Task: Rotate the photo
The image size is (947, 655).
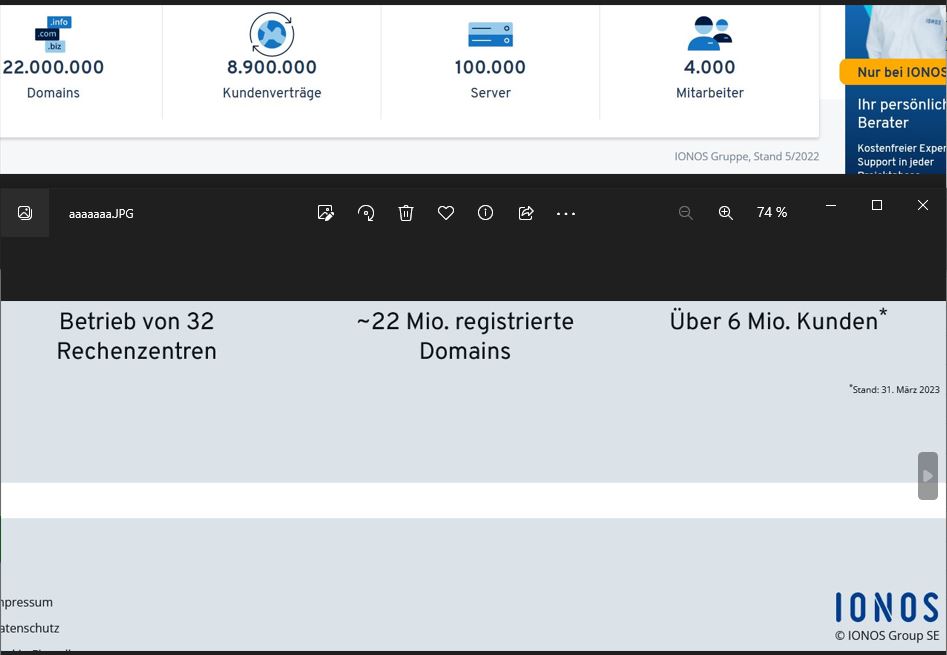Action: click(x=366, y=213)
